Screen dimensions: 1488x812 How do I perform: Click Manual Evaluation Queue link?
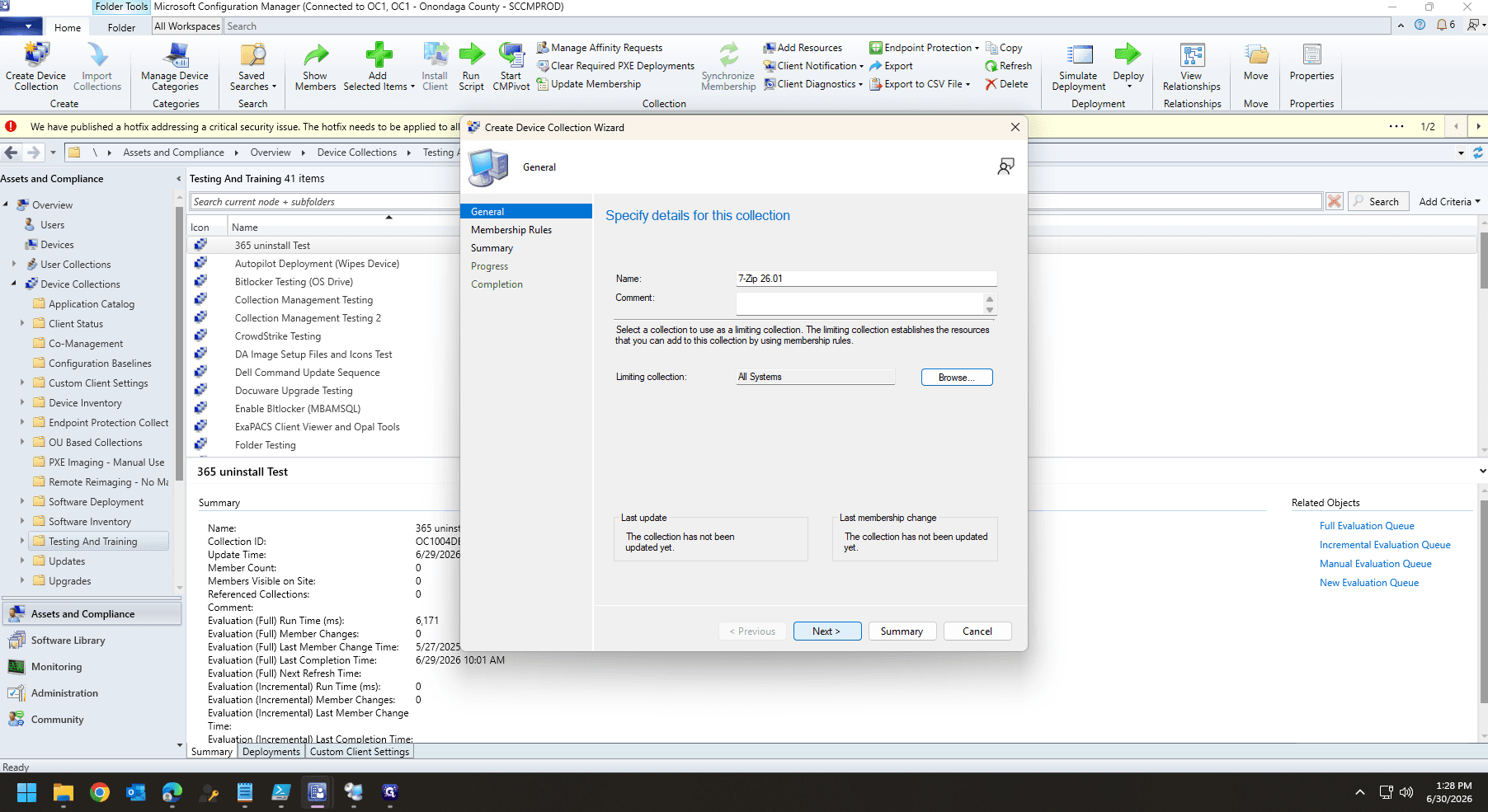click(x=1376, y=564)
